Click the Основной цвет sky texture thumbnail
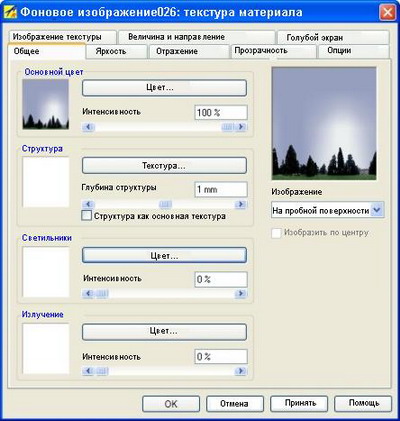This screenshot has width=400, height=421. coord(46,104)
